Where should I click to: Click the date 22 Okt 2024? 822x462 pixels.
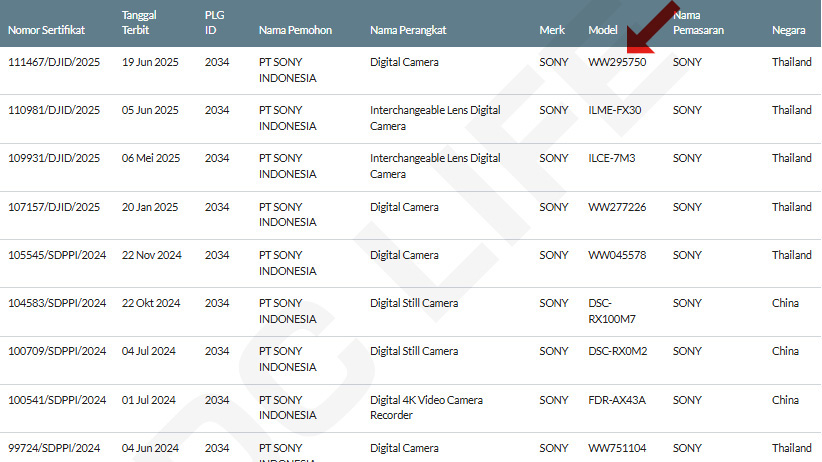[151, 303]
